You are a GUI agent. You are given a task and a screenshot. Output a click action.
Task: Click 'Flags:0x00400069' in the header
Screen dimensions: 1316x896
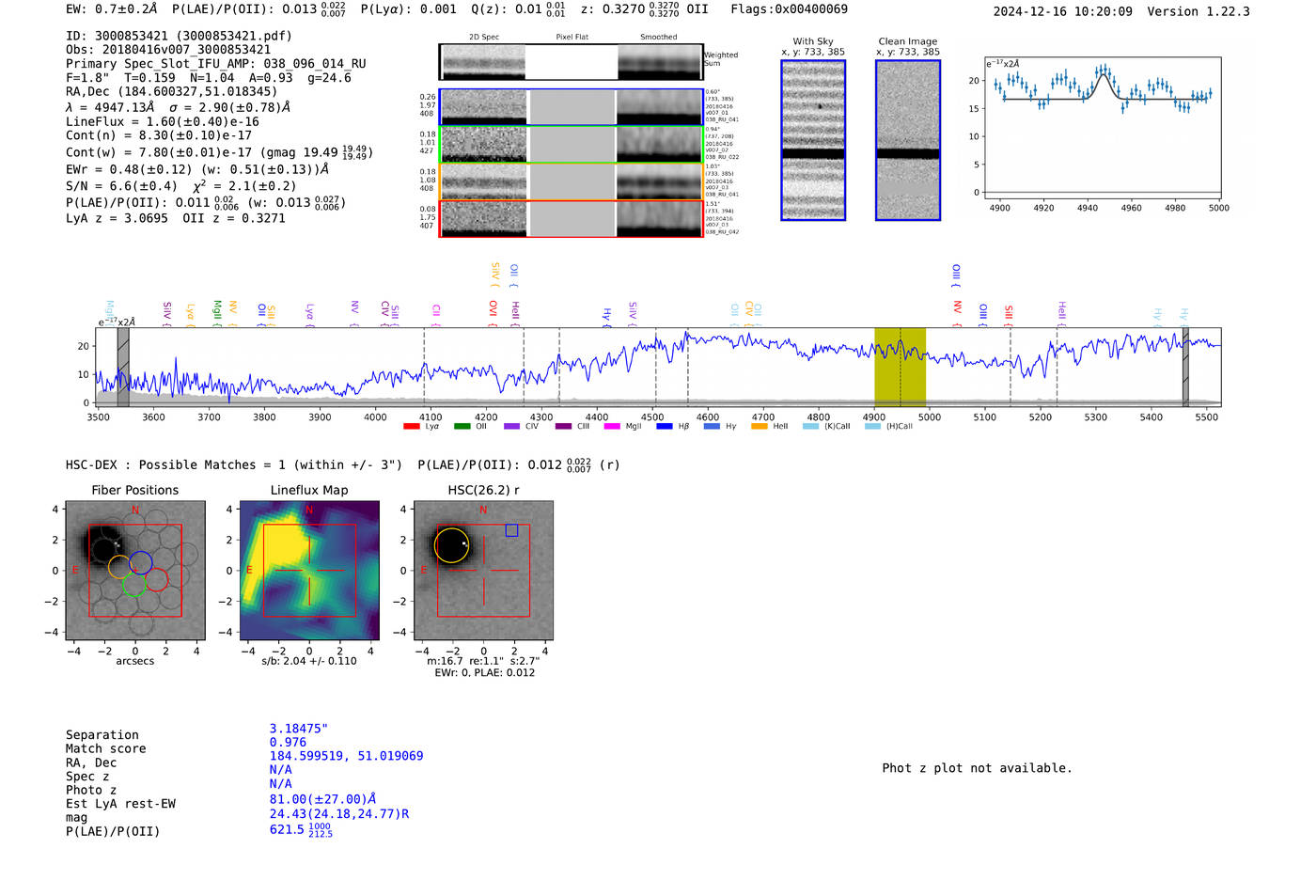pos(790,9)
